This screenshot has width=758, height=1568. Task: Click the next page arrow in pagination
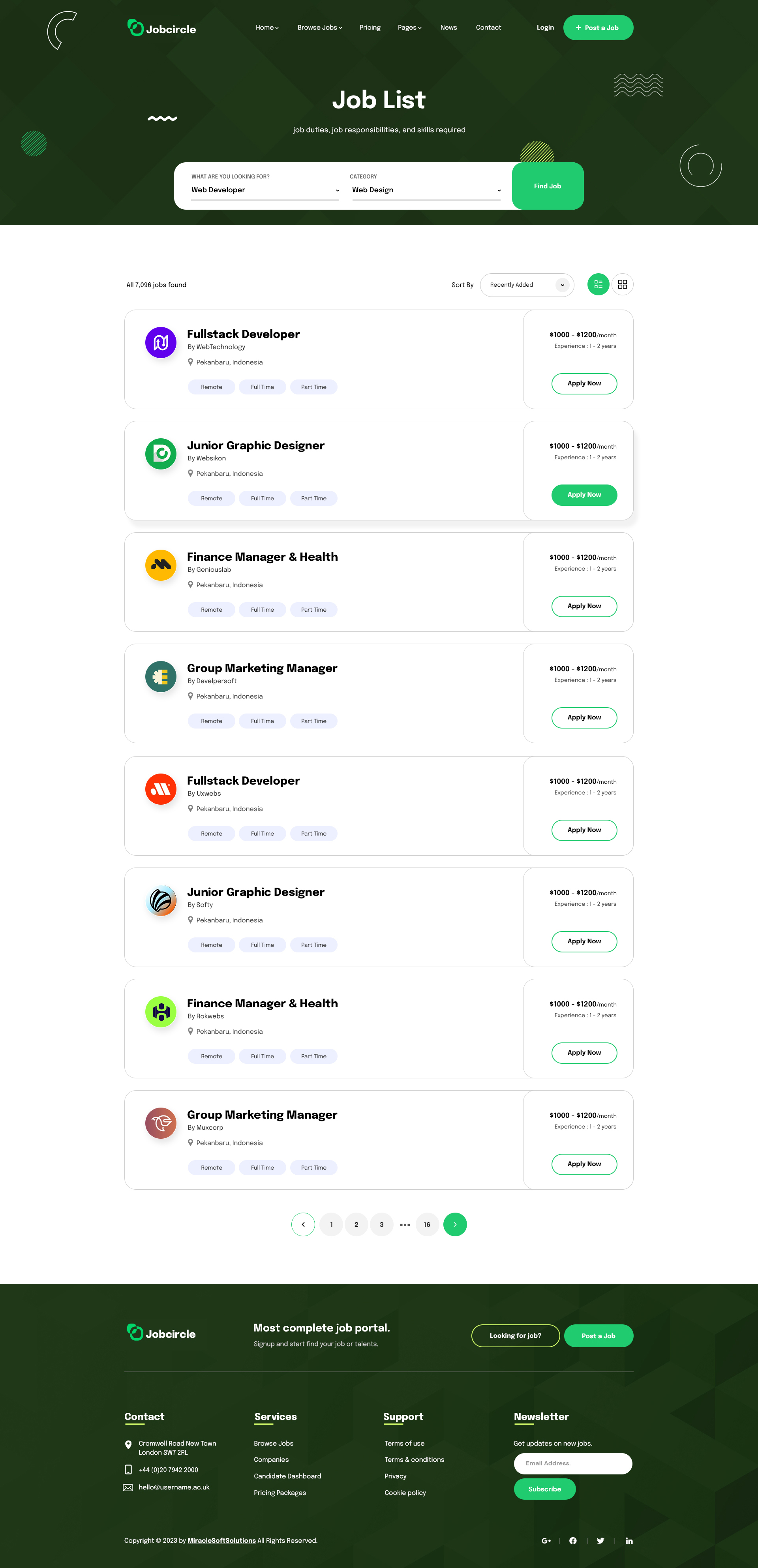click(x=455, y=1224)
